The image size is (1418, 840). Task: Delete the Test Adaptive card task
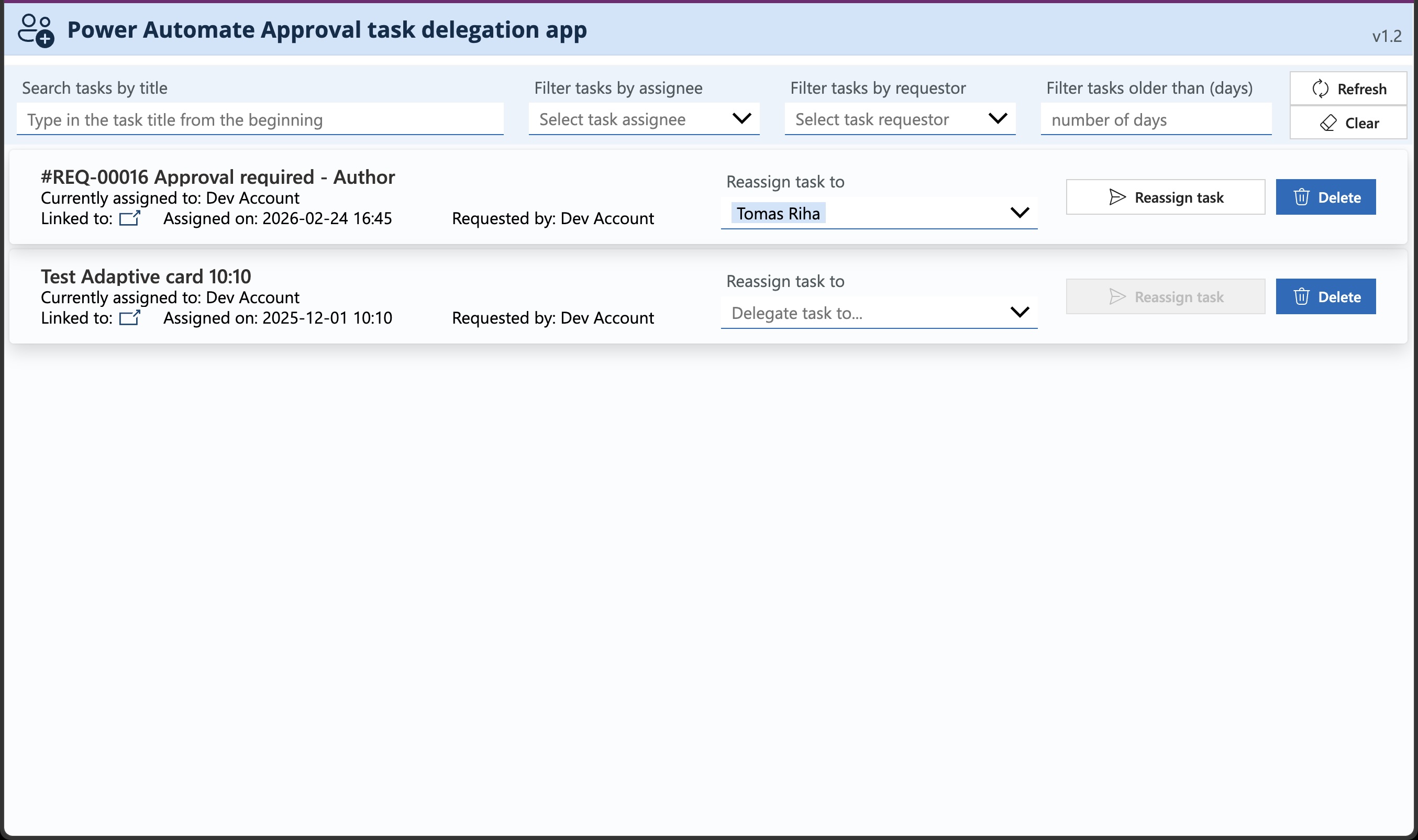click(1326, 296)
